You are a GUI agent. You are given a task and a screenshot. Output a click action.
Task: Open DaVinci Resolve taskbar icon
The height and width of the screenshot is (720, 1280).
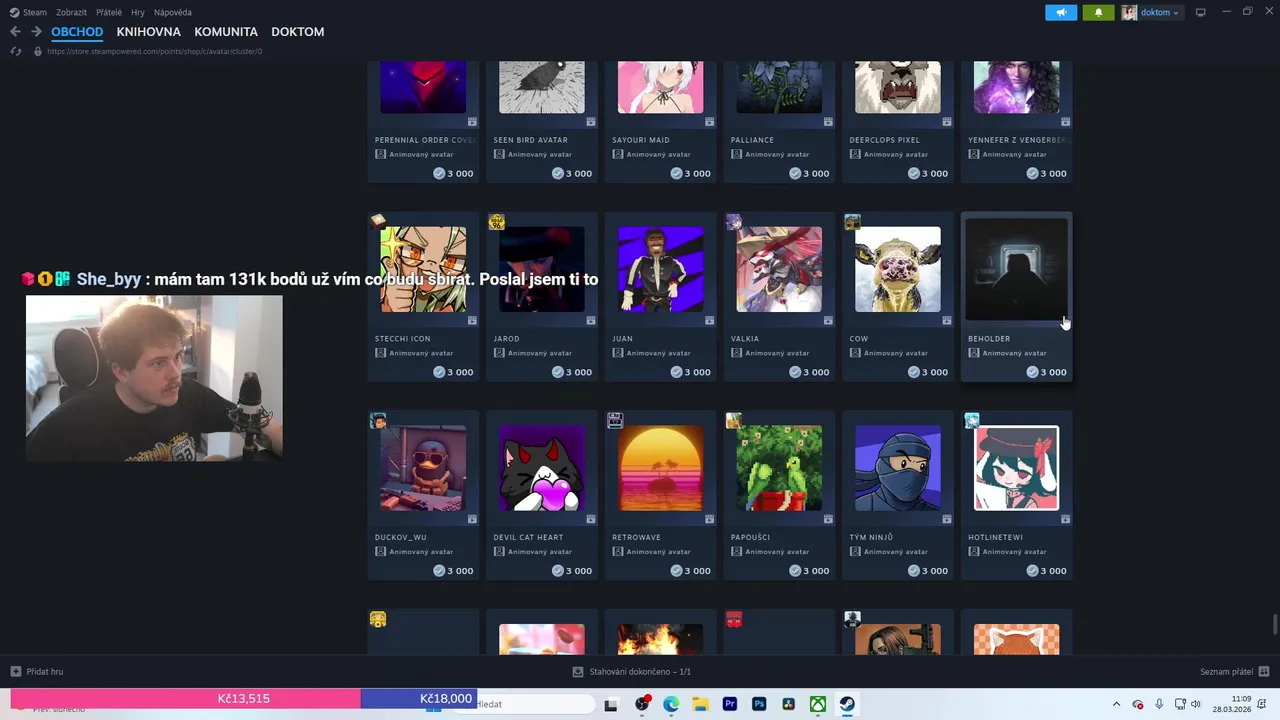789,704
